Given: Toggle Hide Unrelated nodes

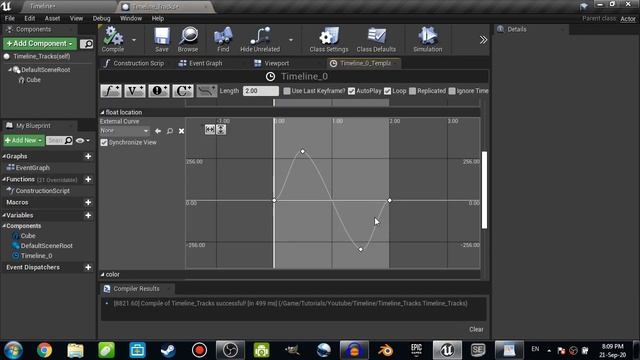Looking at the screenshot, I should pos(260,39).
